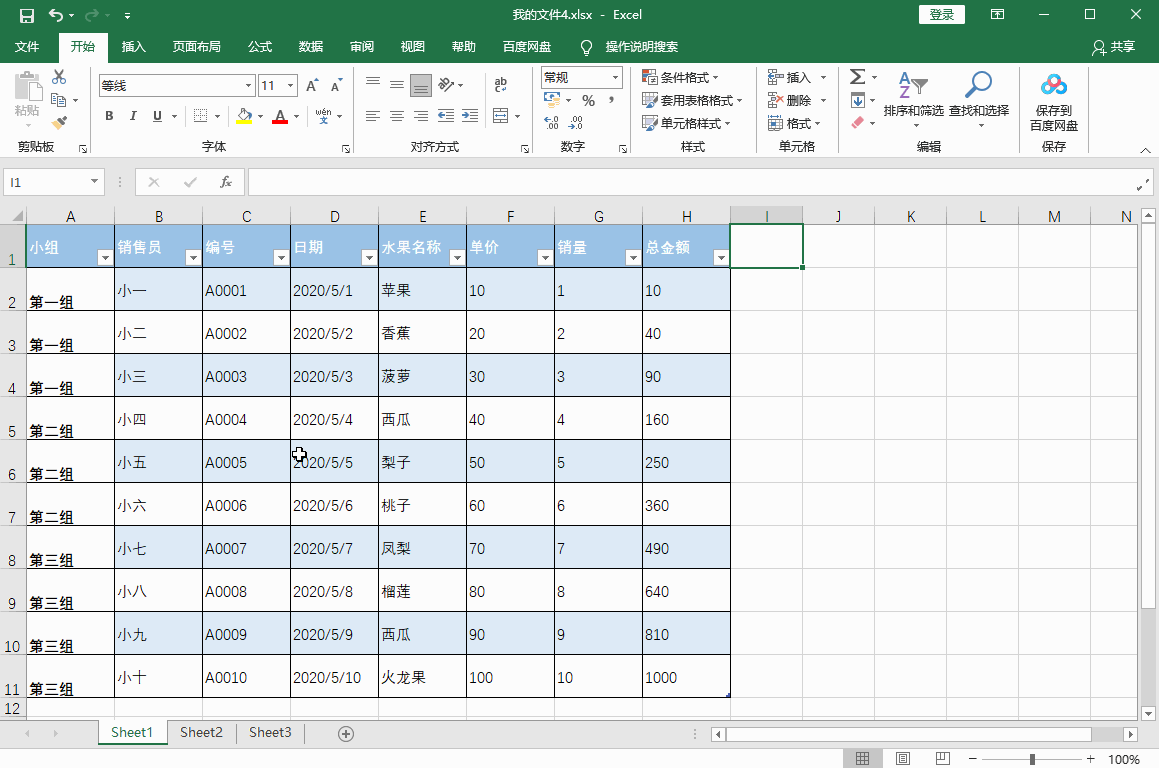This screenshot has height=768, width=1159.
Task: Switch to the 插入 ribbon tab
Action: (134, 47)
